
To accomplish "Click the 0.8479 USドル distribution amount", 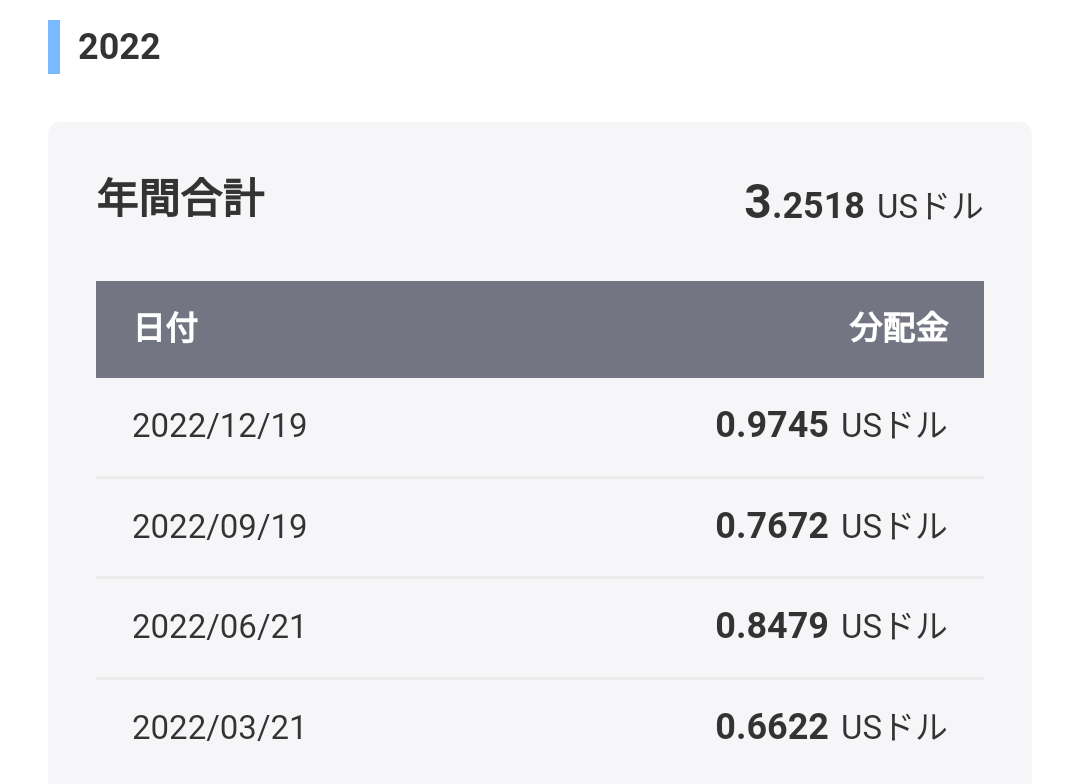I will click(x=831, y=626).
